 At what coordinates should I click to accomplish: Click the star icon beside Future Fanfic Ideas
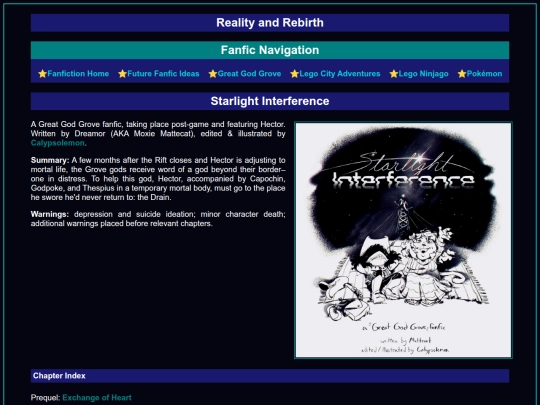coord(122,74)
